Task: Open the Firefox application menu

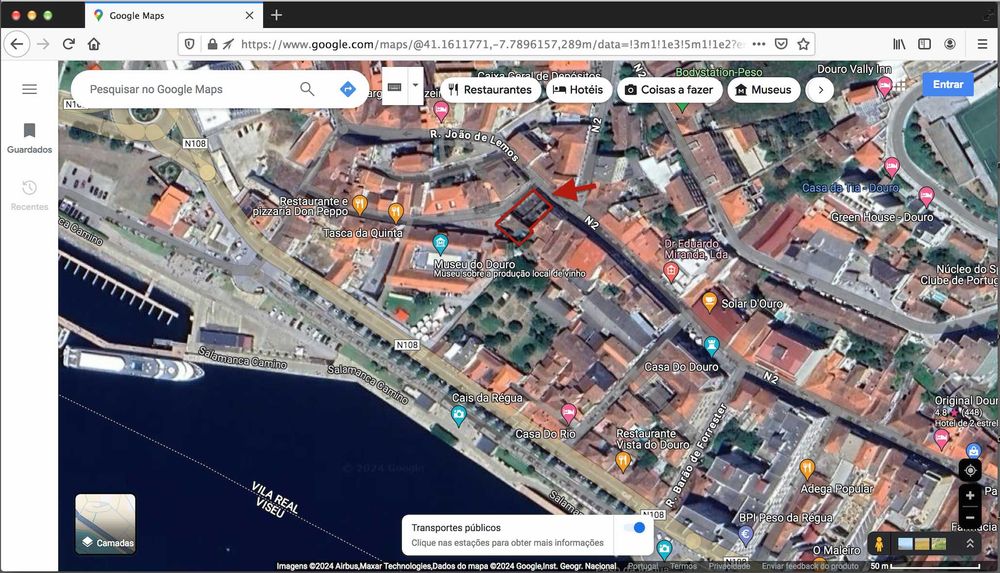Action: [x=983, y=44]
